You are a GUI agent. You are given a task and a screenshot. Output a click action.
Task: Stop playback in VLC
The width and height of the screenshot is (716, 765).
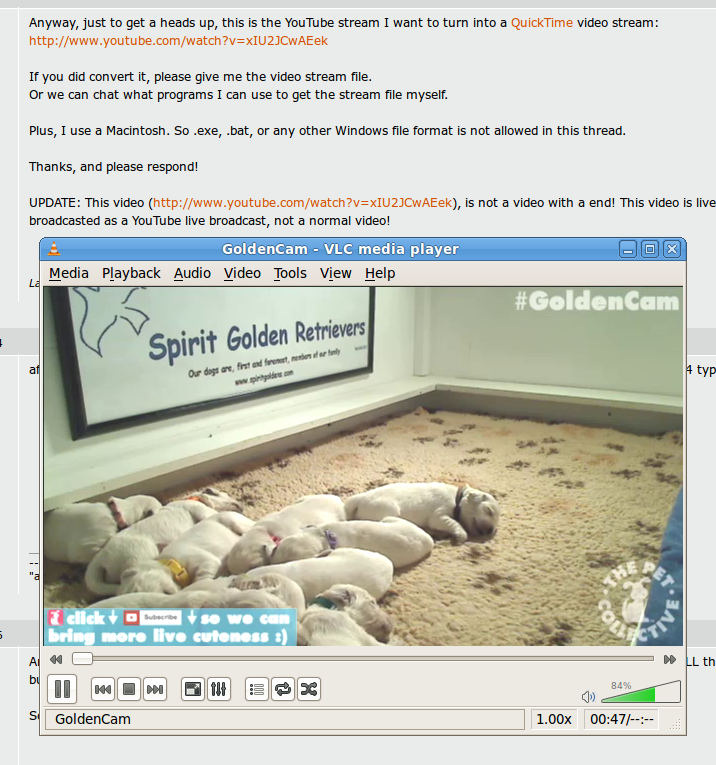tap(129, 689)
